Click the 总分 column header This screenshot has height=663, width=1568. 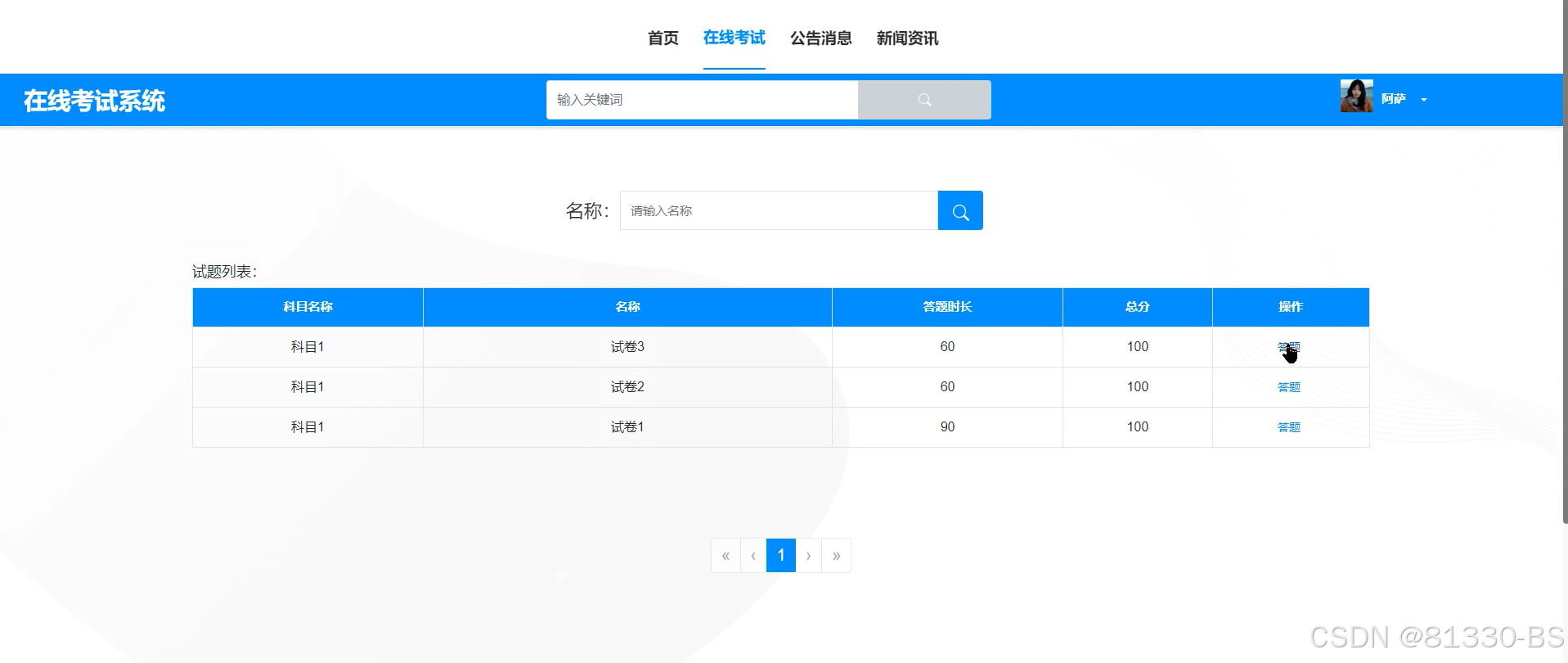(1138, 307)
